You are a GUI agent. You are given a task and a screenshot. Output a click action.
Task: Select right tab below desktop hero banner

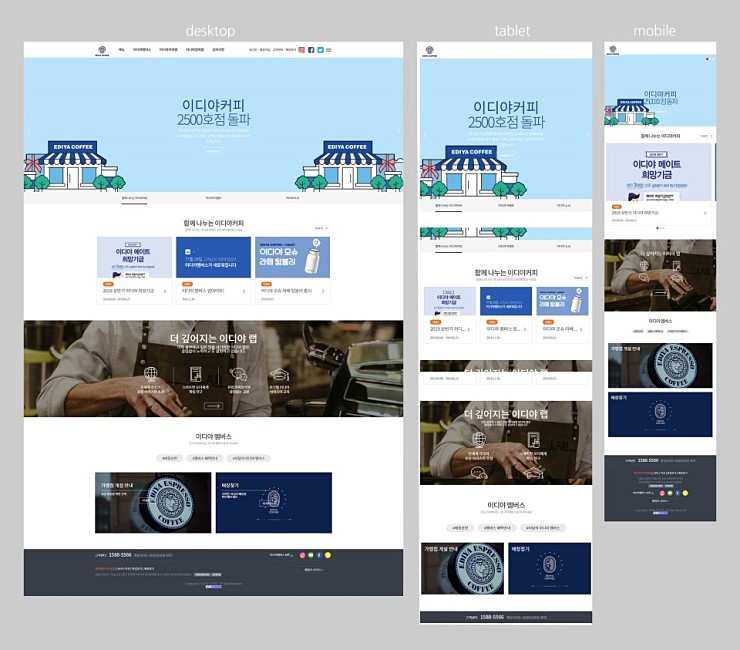(293, 198)
